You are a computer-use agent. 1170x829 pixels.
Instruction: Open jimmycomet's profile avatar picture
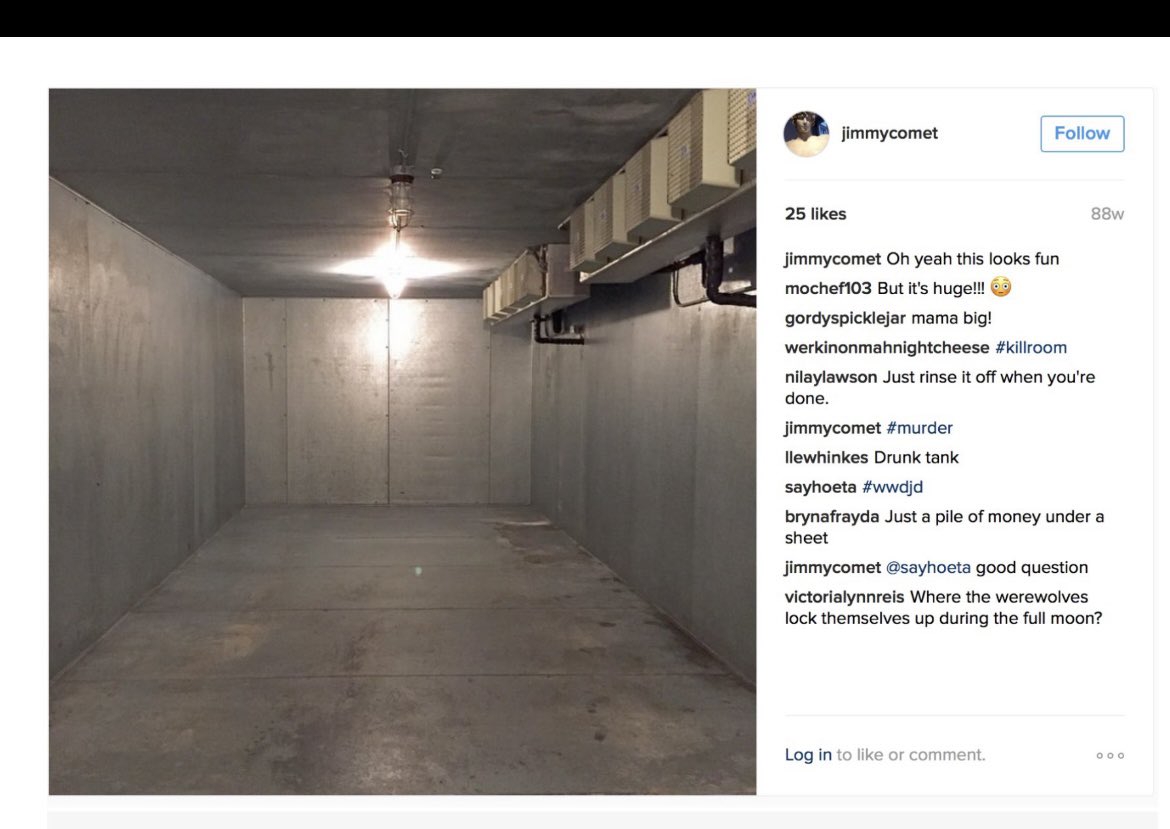pyautogui.click(x=806, y=134)
